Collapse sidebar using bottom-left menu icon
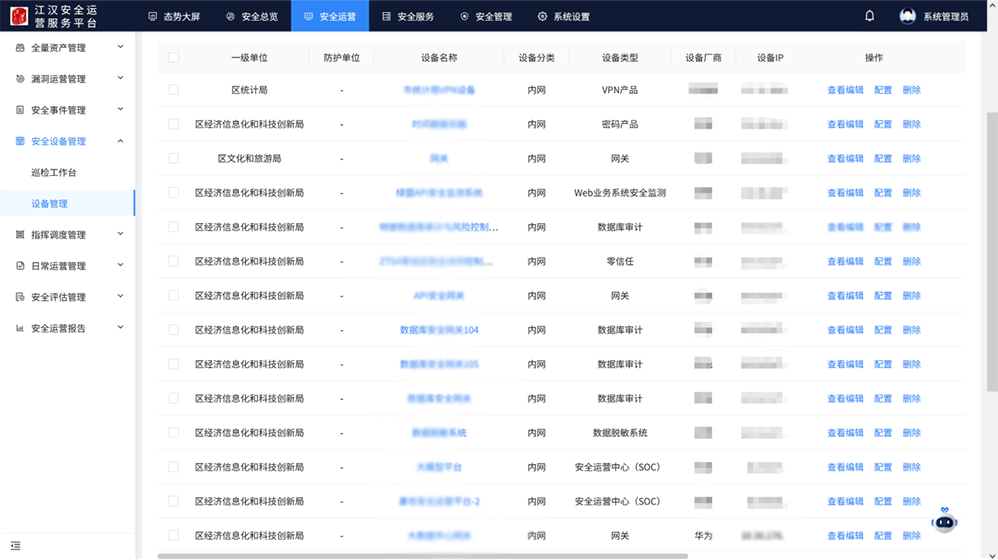 (x=15, y=545)
